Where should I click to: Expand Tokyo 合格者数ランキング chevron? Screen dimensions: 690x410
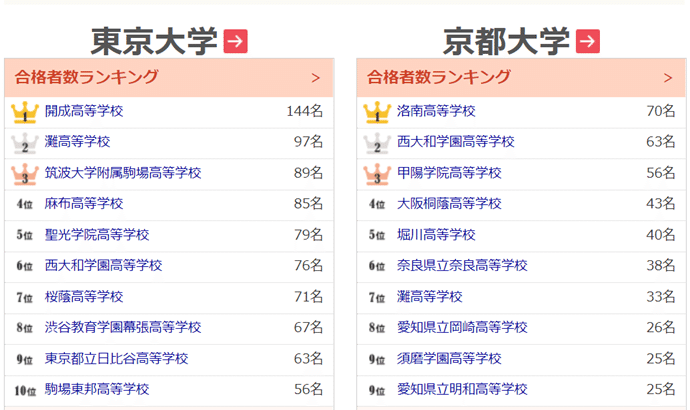(316, 78)
